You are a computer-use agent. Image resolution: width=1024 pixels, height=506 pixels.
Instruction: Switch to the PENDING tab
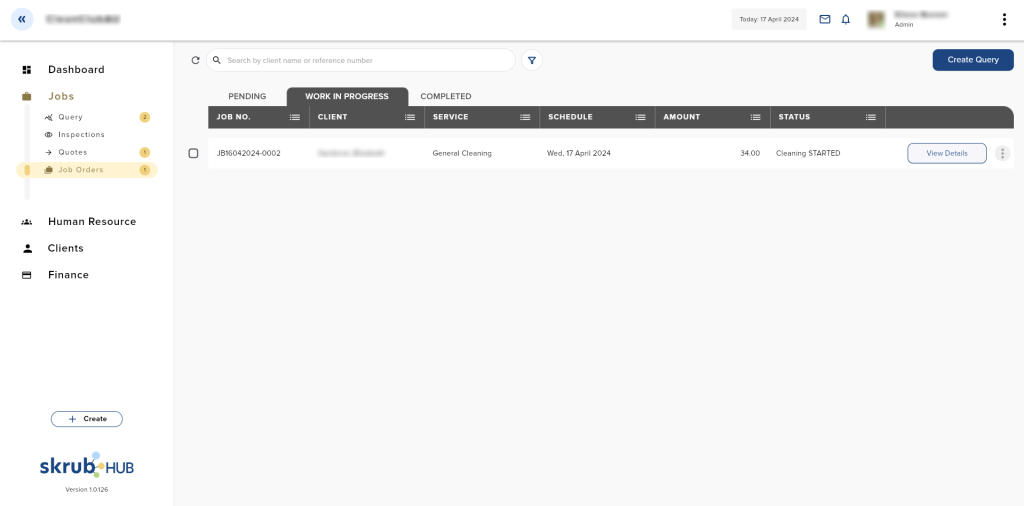click(x=247, y=96)
